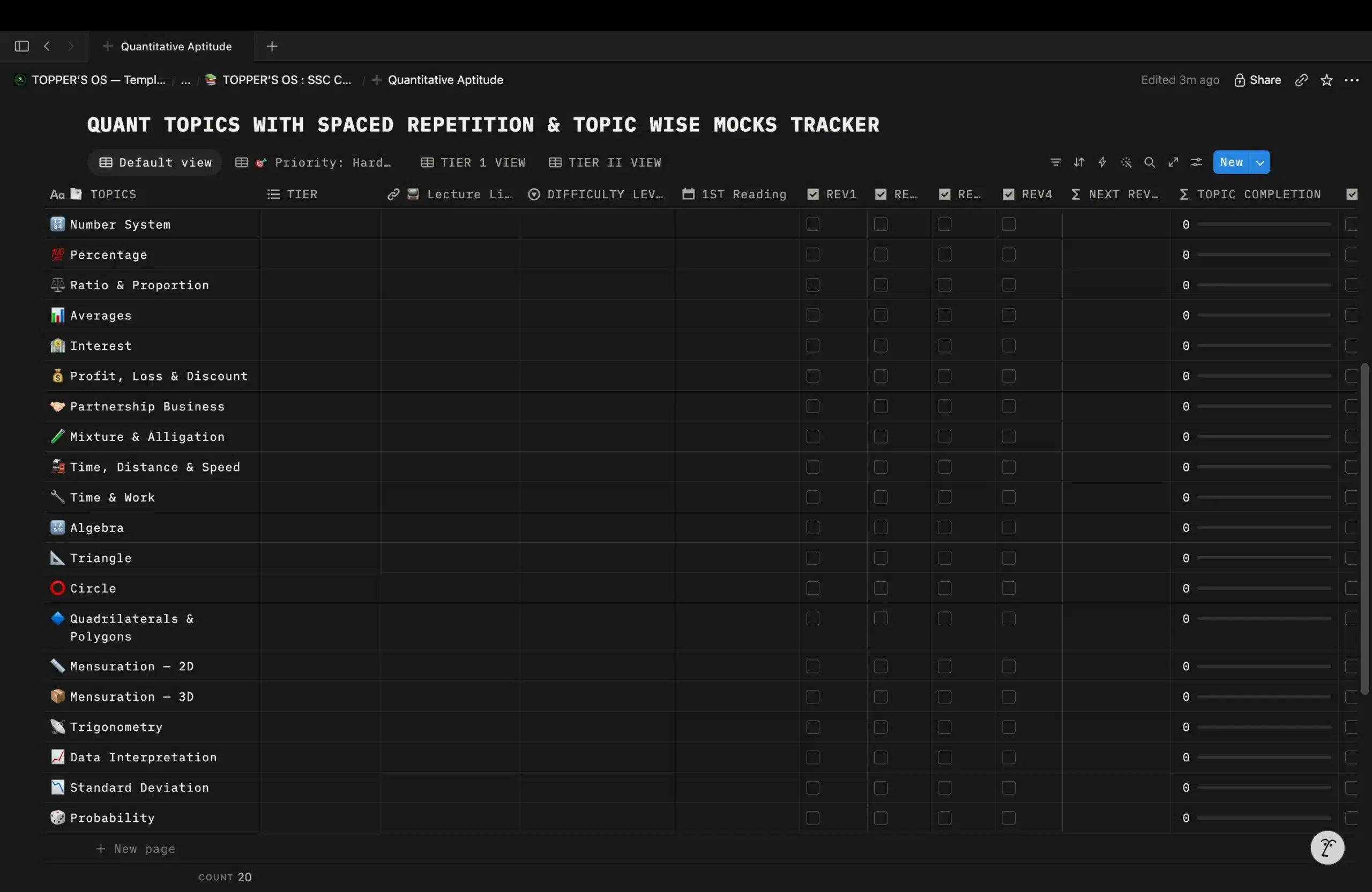Toggle the sidebar panel icon

pyautogui.click(x=22, y=46)
